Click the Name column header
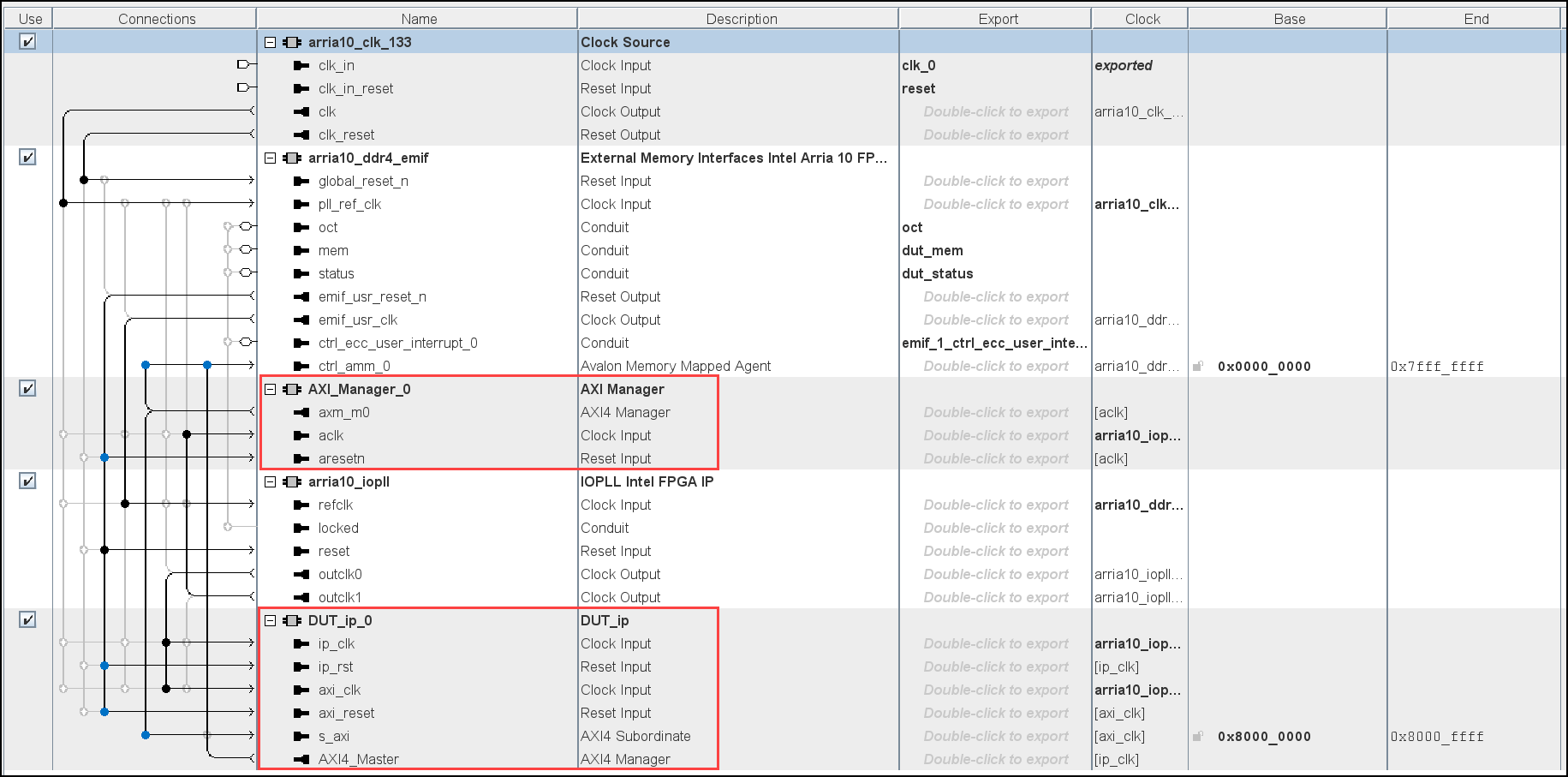Viewport: 1568px width, 777px height. 418,19
